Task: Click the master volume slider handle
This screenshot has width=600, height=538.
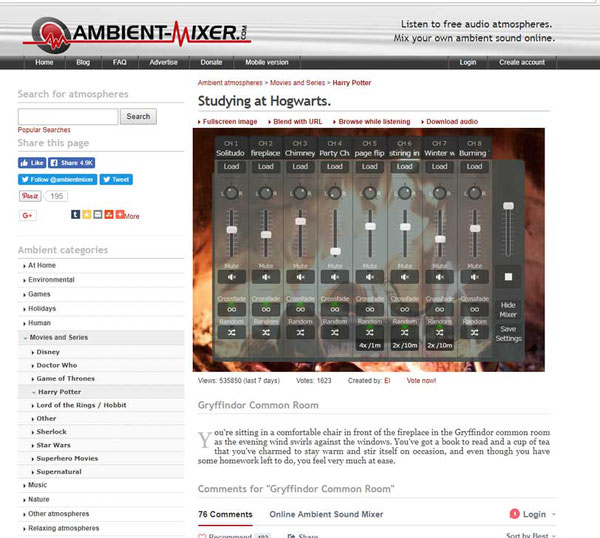Action: click(508, 206)
